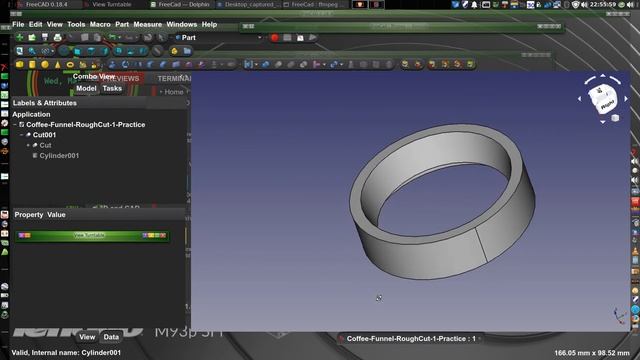This screenshot has height=360, width=640.
Task: Click the Labels & Attributes column header
Action: pyautogui.click(x=45, y=103)
